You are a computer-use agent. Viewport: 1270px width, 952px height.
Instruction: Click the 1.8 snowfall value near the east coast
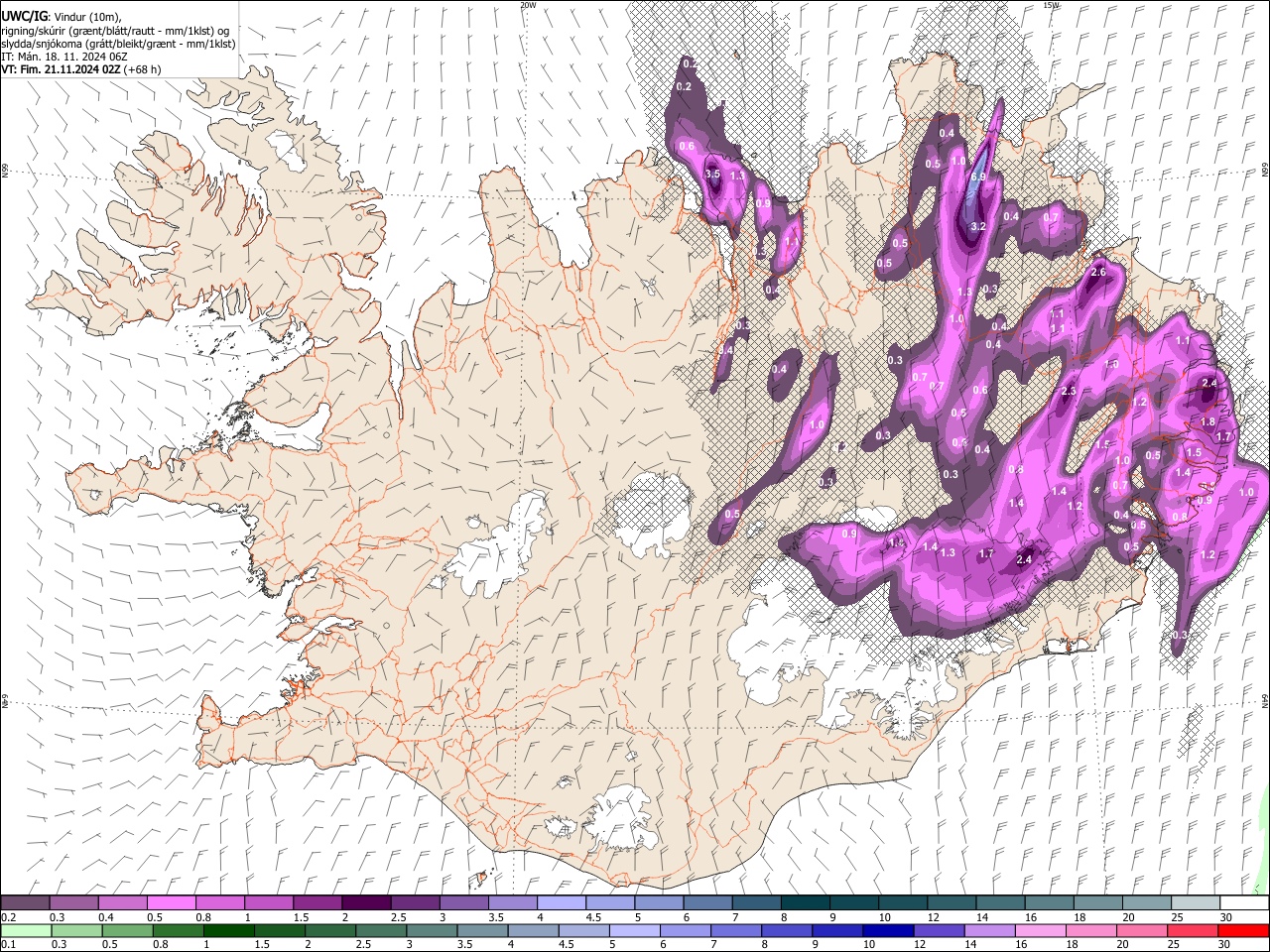(x=1207, y=421)
